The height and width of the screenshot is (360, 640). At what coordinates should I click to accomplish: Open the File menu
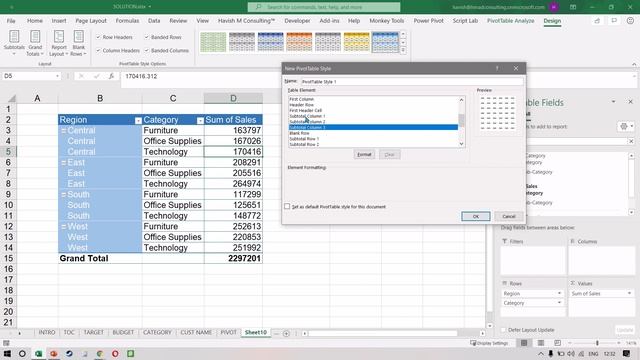11,21
